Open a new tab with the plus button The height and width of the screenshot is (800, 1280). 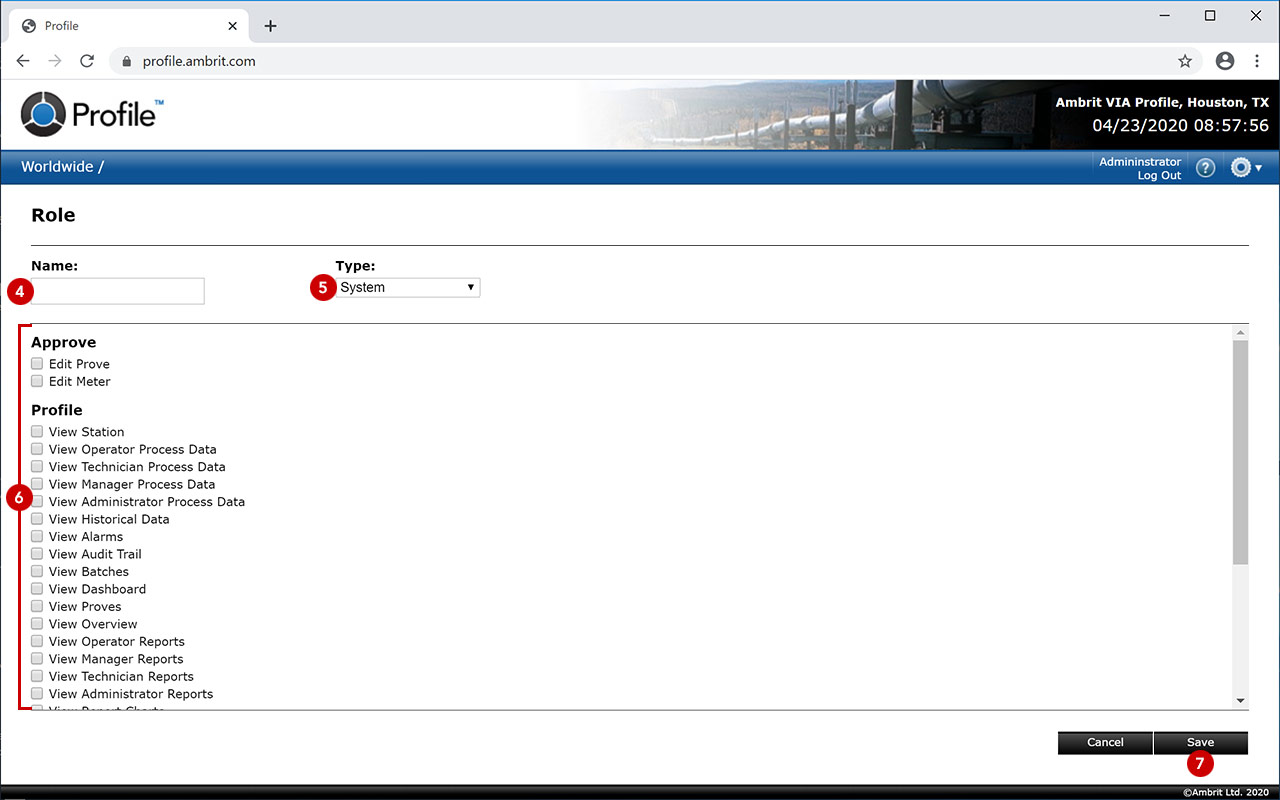coord(270,26)
